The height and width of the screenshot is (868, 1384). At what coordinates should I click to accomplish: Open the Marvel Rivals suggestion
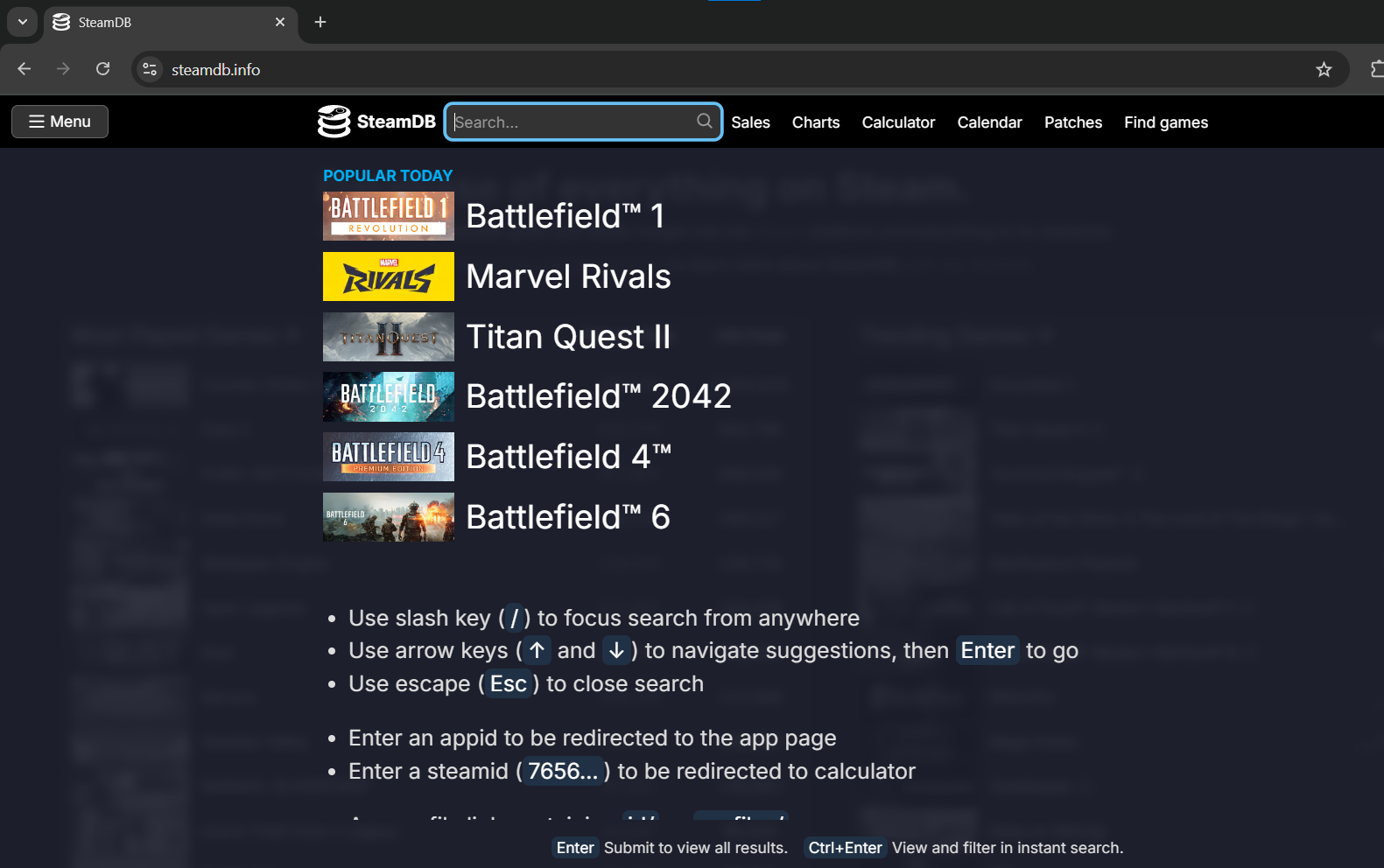569,276
